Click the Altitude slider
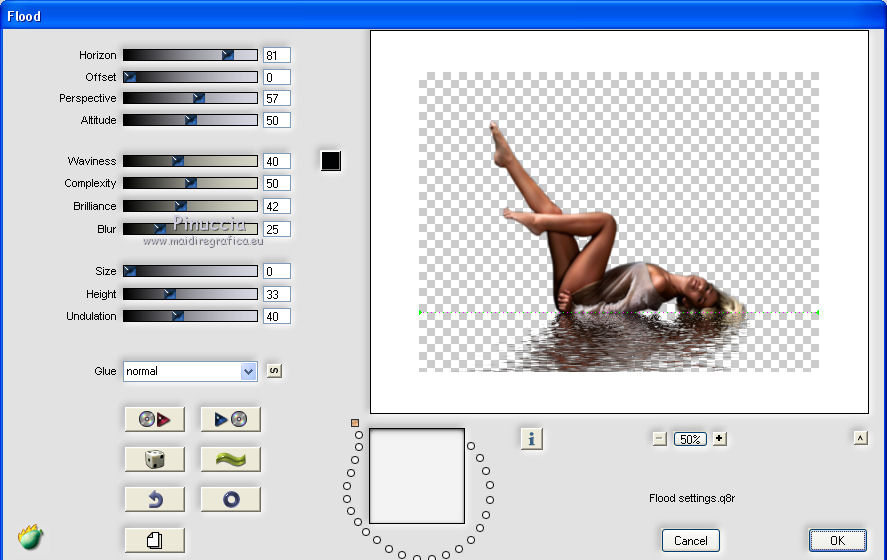This screenshot has width=887, height=560. tap(190, 120)
